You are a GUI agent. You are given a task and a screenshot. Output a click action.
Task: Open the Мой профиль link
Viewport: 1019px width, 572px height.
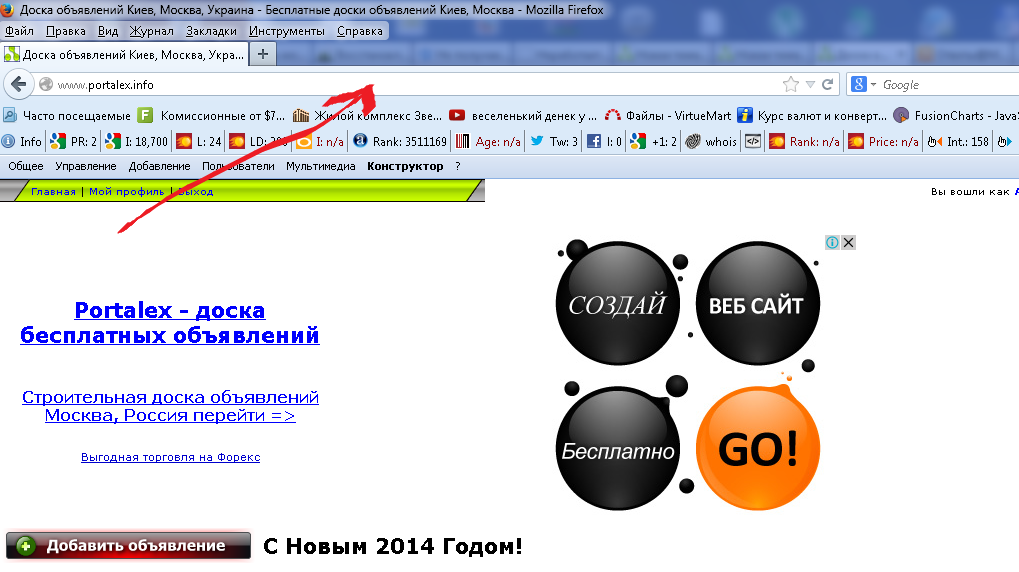tap(127, 192)
